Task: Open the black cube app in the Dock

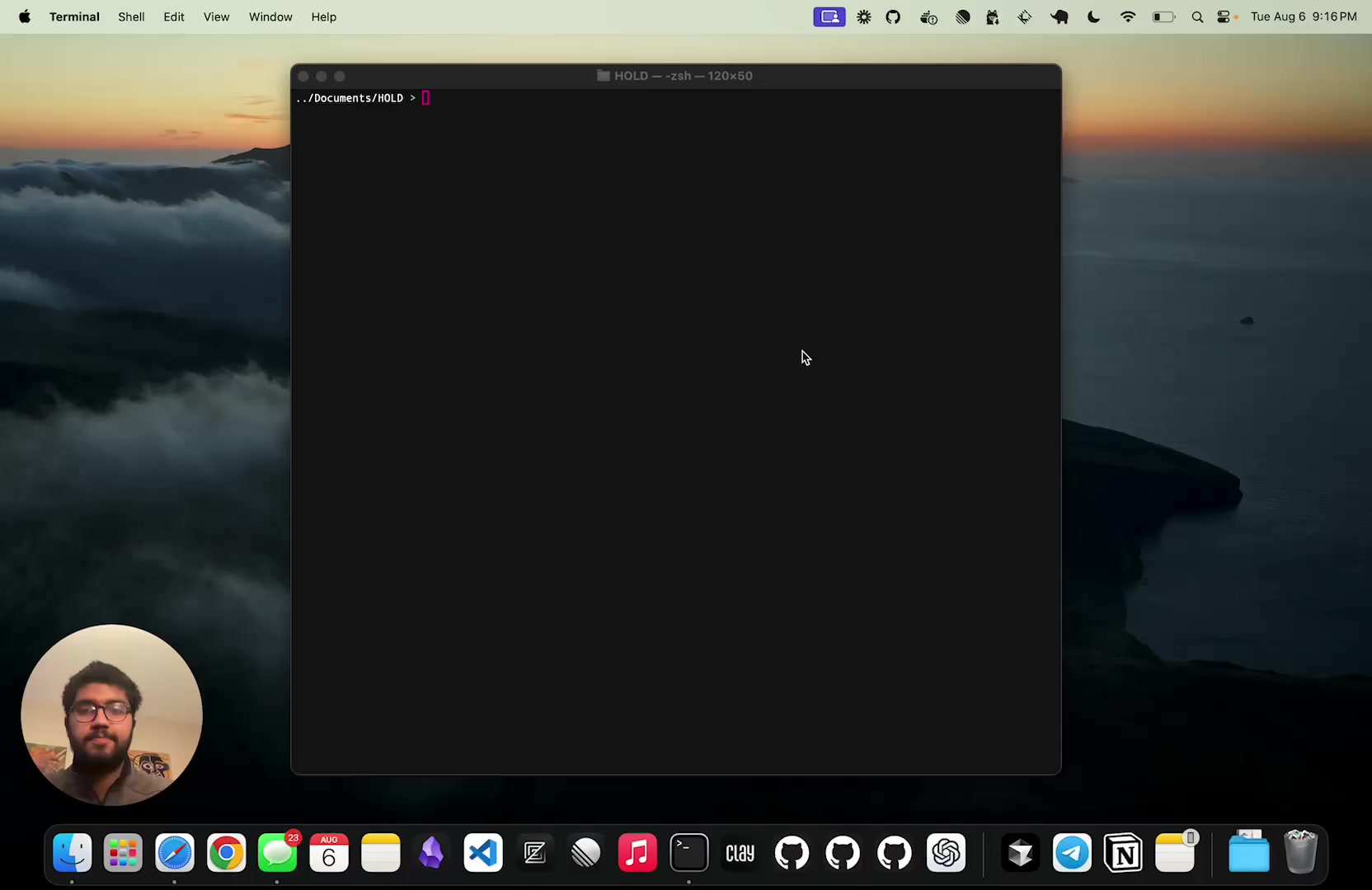Action: (x=1021, y=853)
